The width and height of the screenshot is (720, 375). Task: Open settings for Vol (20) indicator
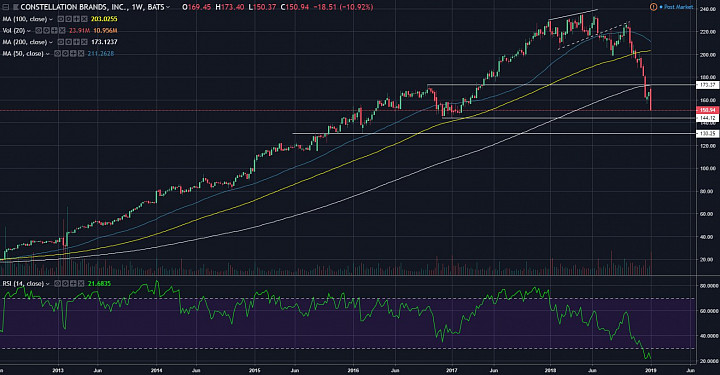46,30
